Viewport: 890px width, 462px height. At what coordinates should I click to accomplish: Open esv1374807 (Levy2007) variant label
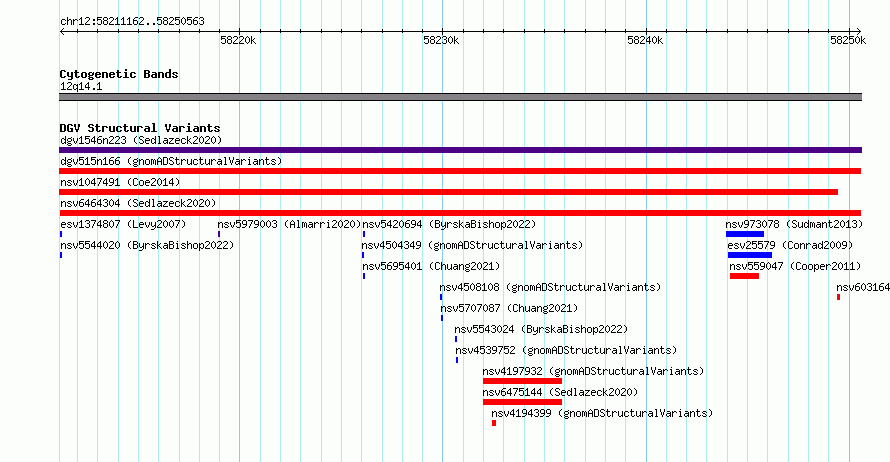click(x=123, y=224)
